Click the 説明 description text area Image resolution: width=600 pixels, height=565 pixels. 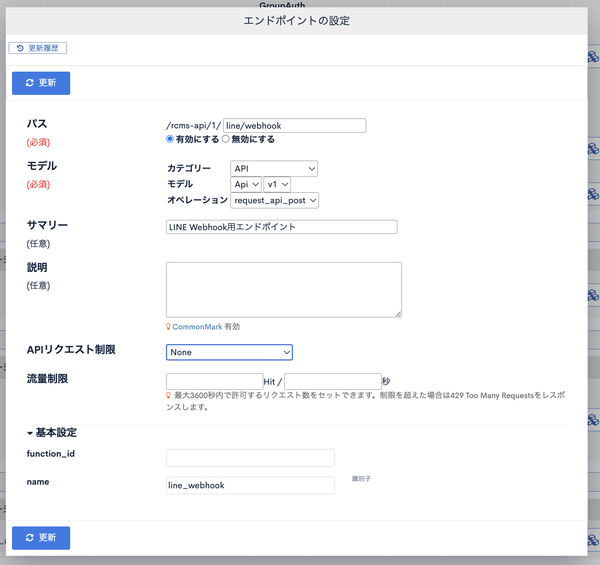[x=284, y=290]
